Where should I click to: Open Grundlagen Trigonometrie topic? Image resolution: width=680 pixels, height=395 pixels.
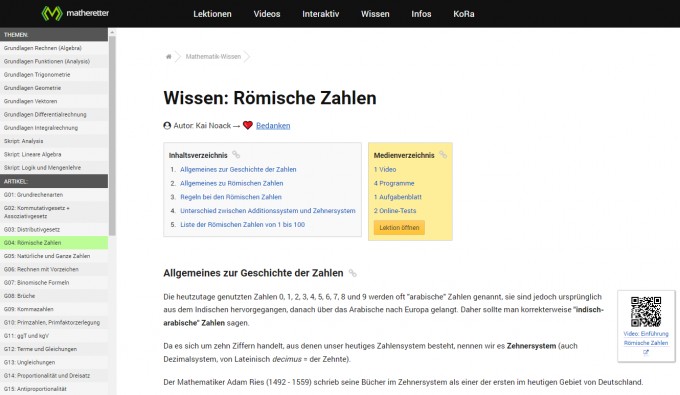54,75
